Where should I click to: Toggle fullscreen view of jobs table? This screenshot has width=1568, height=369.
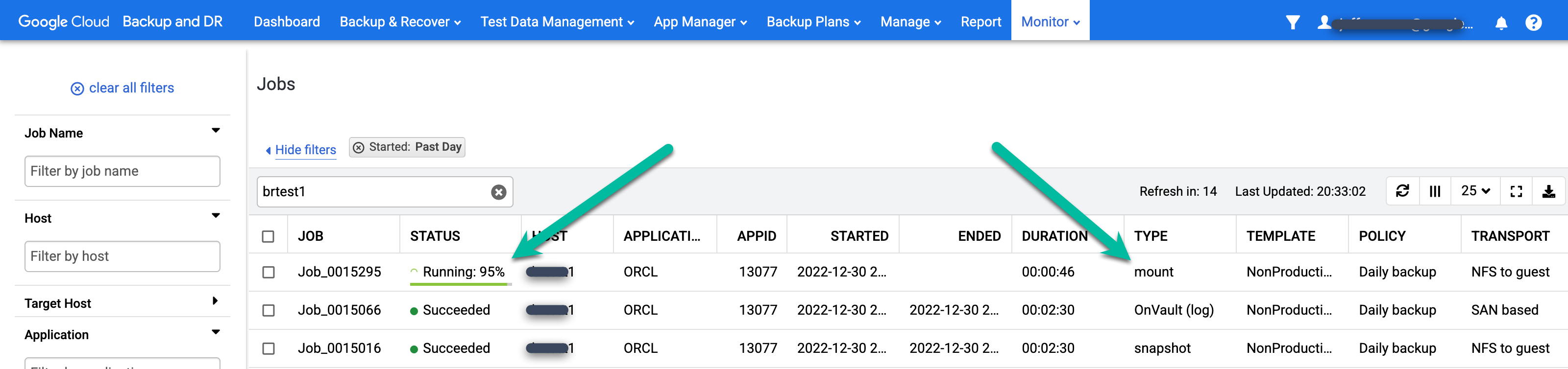click(1516, 191)
